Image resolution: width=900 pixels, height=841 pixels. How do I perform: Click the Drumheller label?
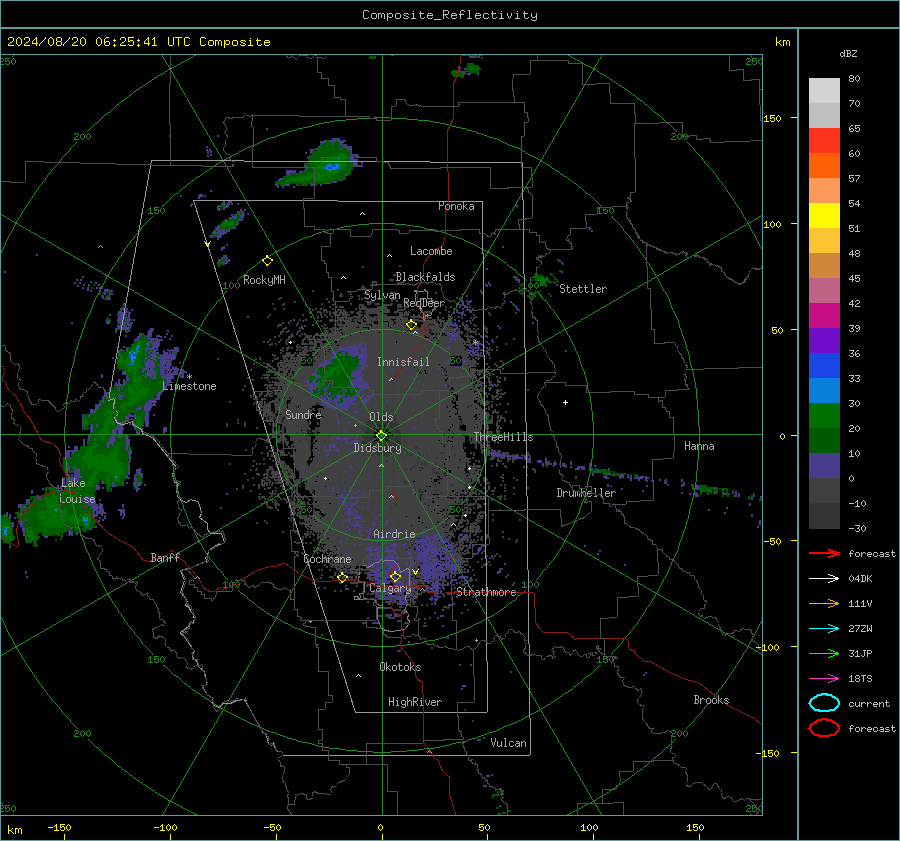[586, 493]
